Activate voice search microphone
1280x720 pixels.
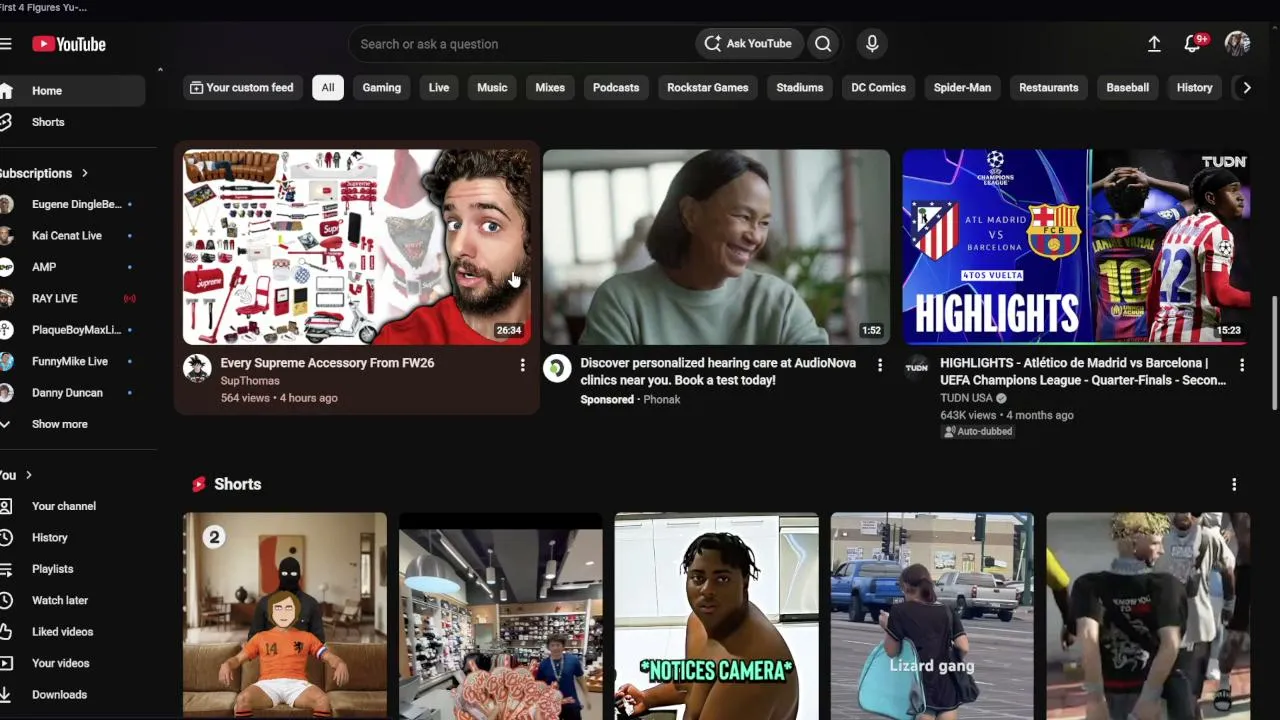pos(872,44)
